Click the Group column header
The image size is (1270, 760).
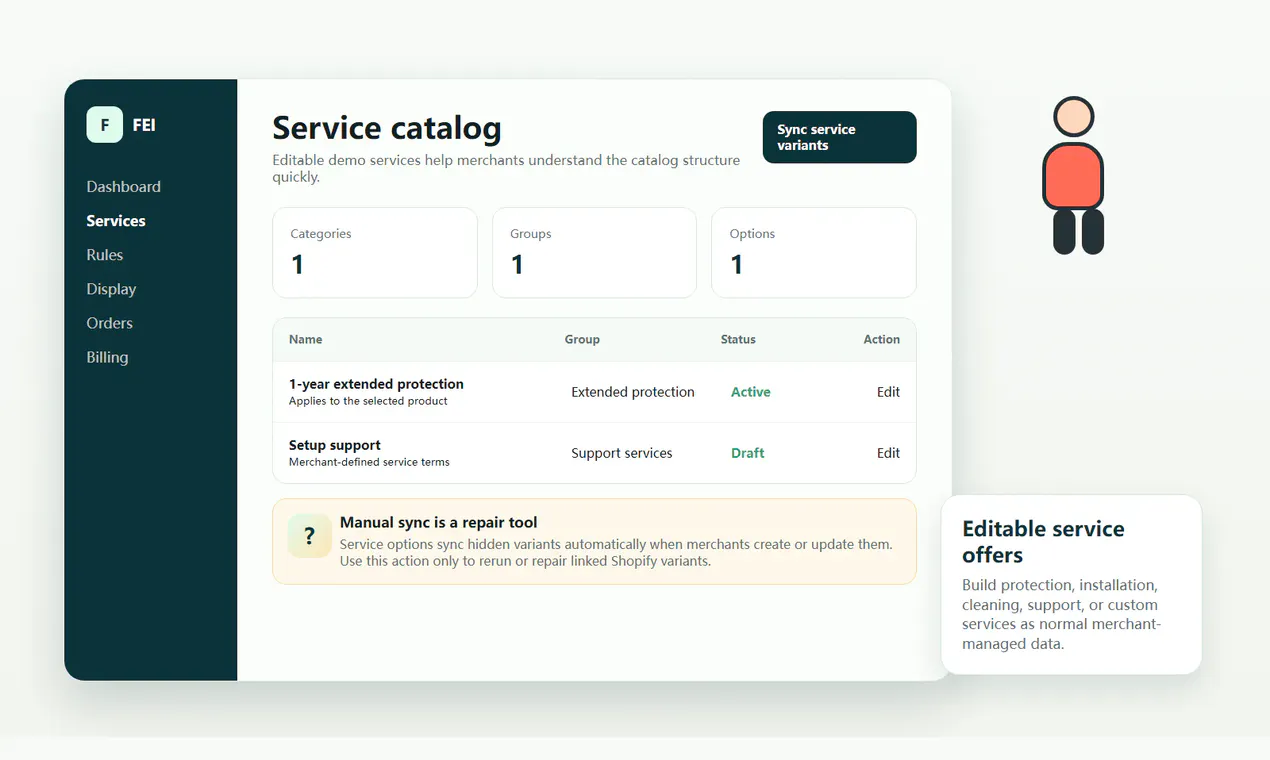tap(582, 340)
